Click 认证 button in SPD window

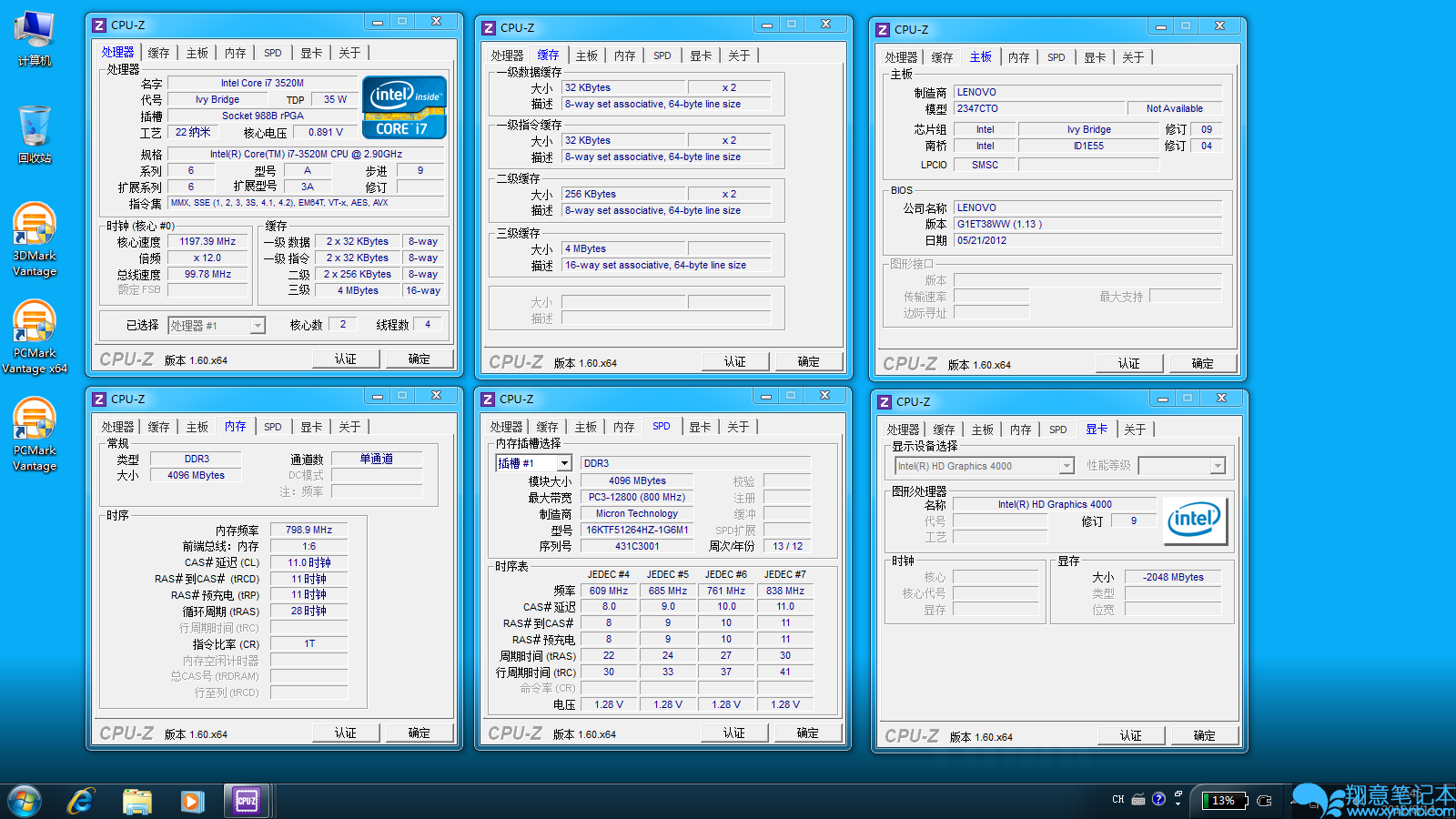point(734,733)
